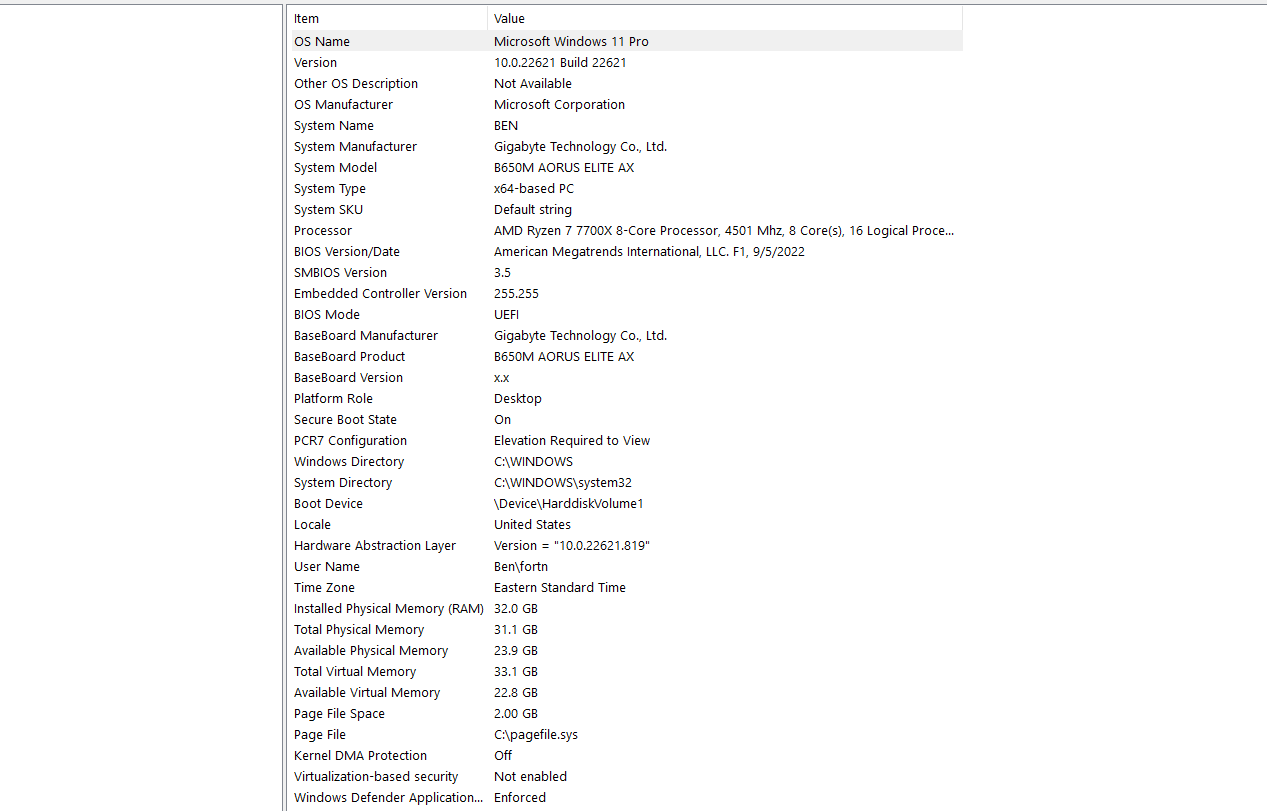Select the Available Virtual Memory row
1267x811 pixels.
click(x=626, y=692)
